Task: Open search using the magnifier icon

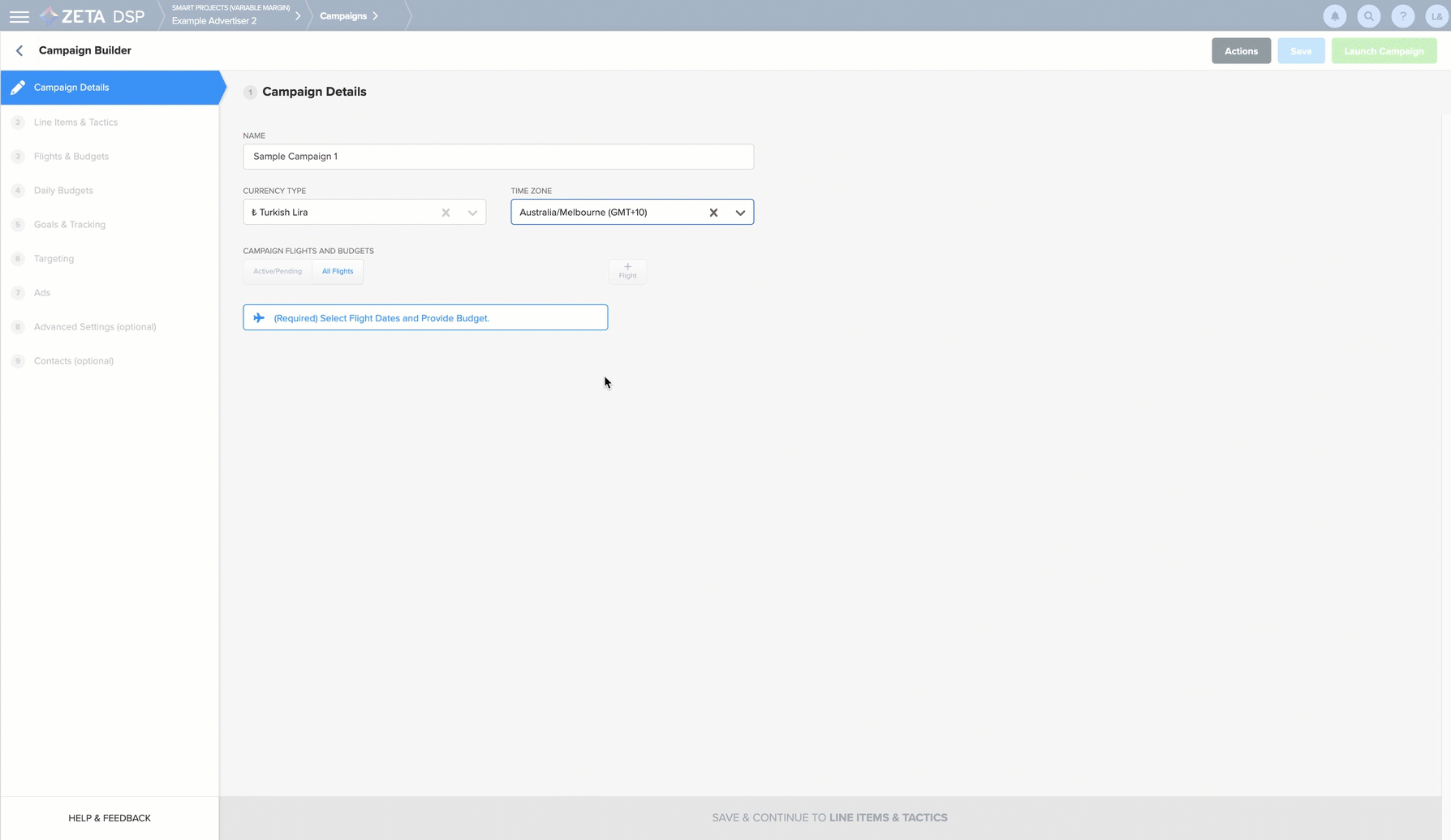Action: pyautogui.click(x=1368, y=16)
